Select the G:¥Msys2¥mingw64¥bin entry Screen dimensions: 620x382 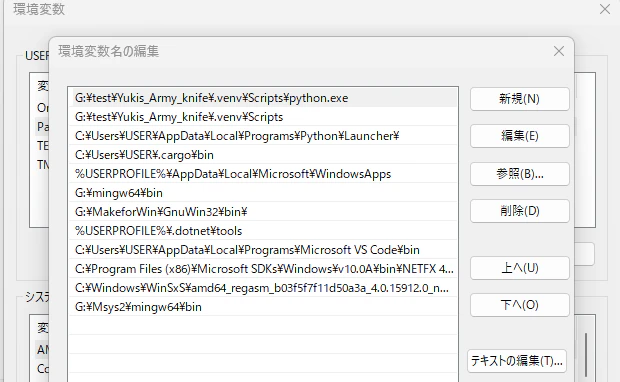(x=263, y=306)
